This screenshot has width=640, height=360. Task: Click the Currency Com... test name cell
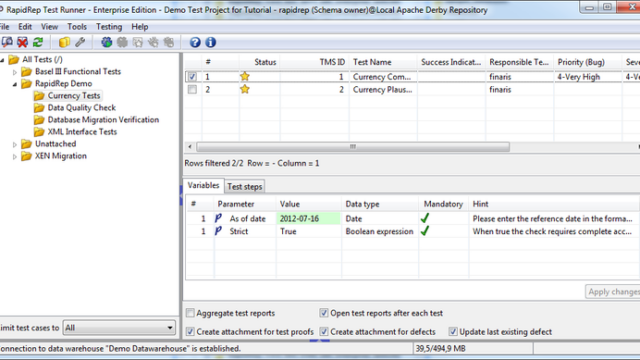[383, 77]
